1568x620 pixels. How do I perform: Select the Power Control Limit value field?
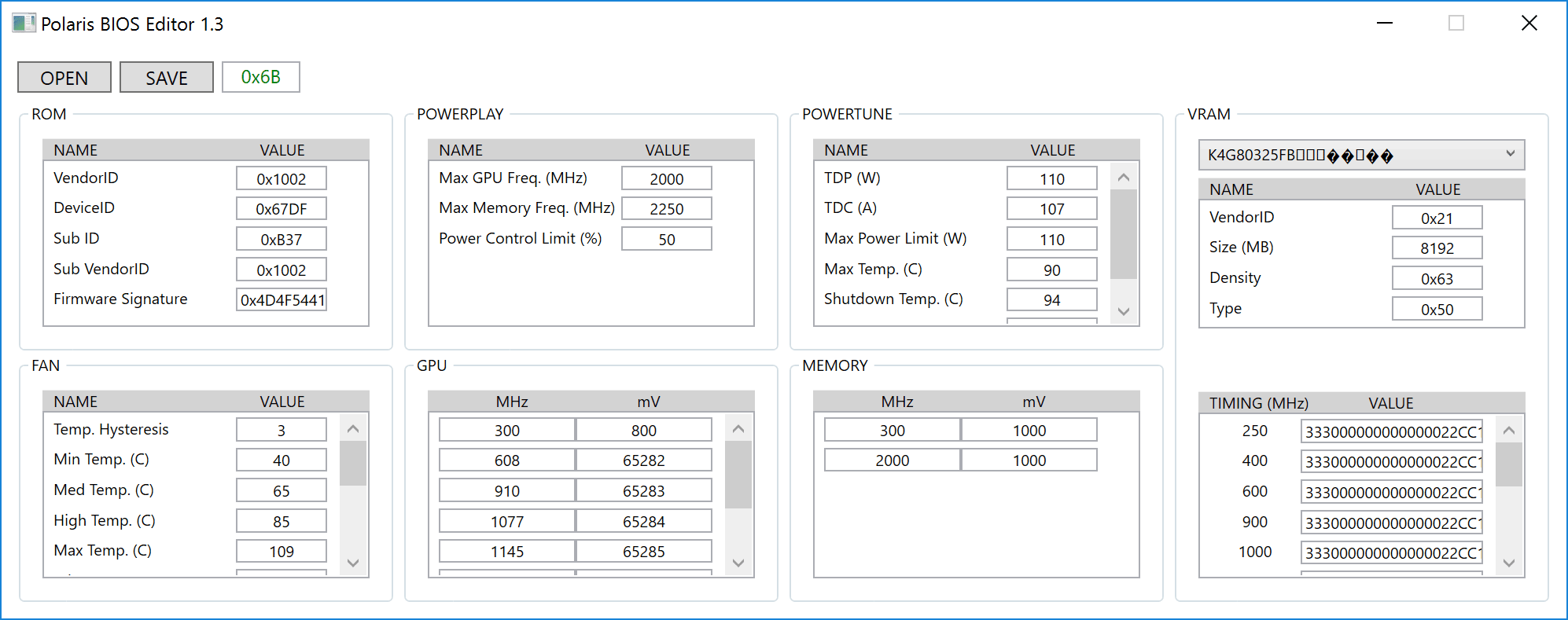(666, 240)
